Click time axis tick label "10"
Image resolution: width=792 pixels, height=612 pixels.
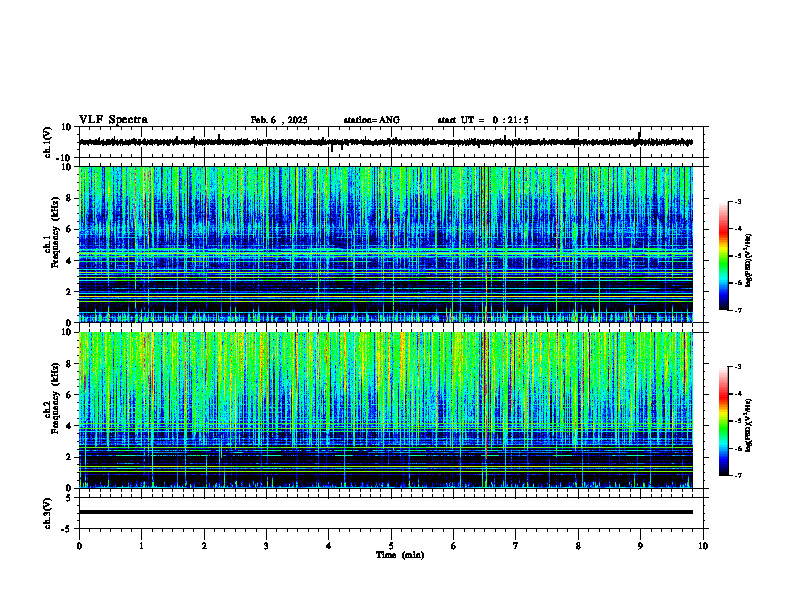pyautogui.click(x=703, y=546)
